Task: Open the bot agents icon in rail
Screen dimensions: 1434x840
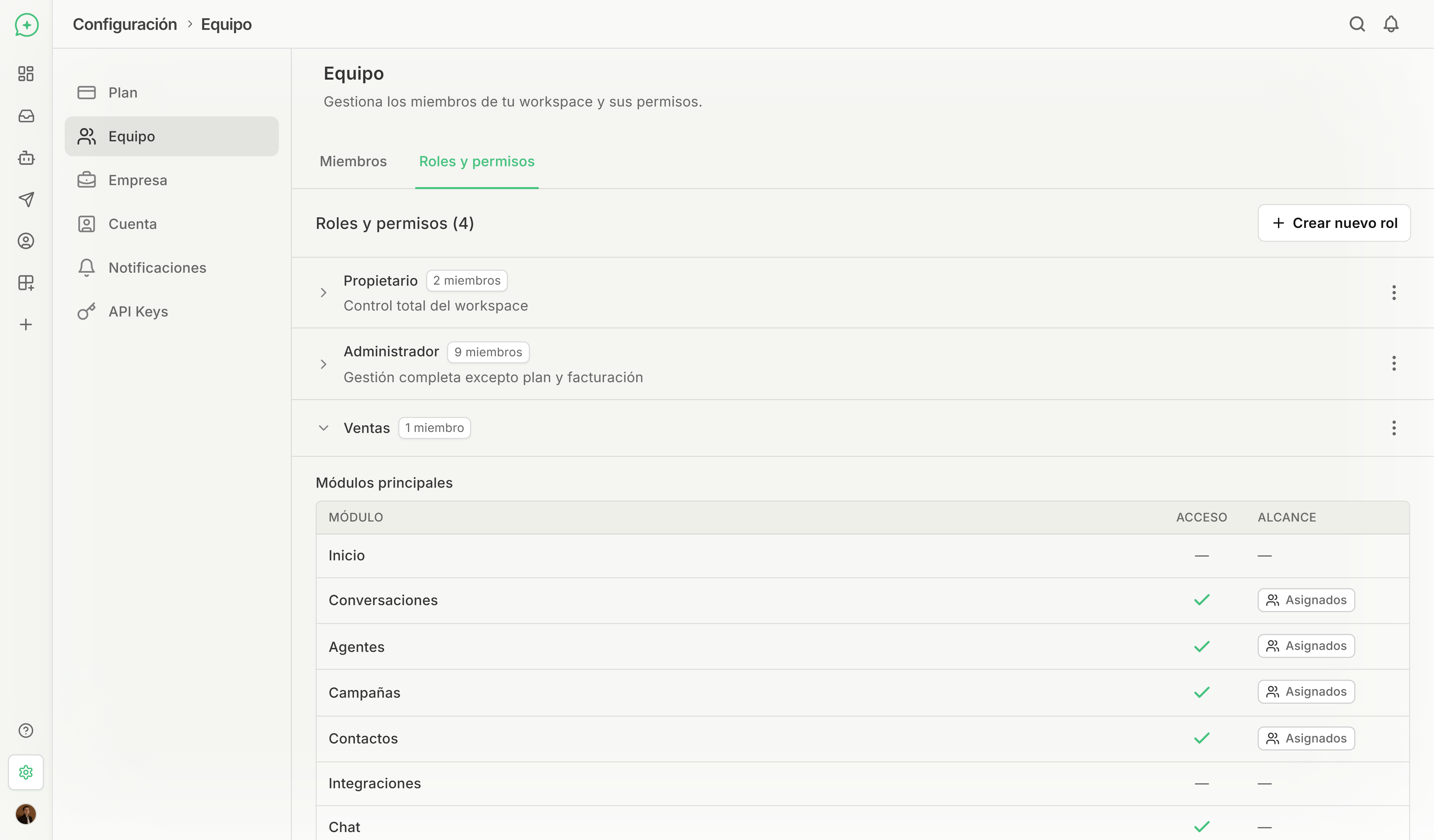Action: tap(26, 158)
